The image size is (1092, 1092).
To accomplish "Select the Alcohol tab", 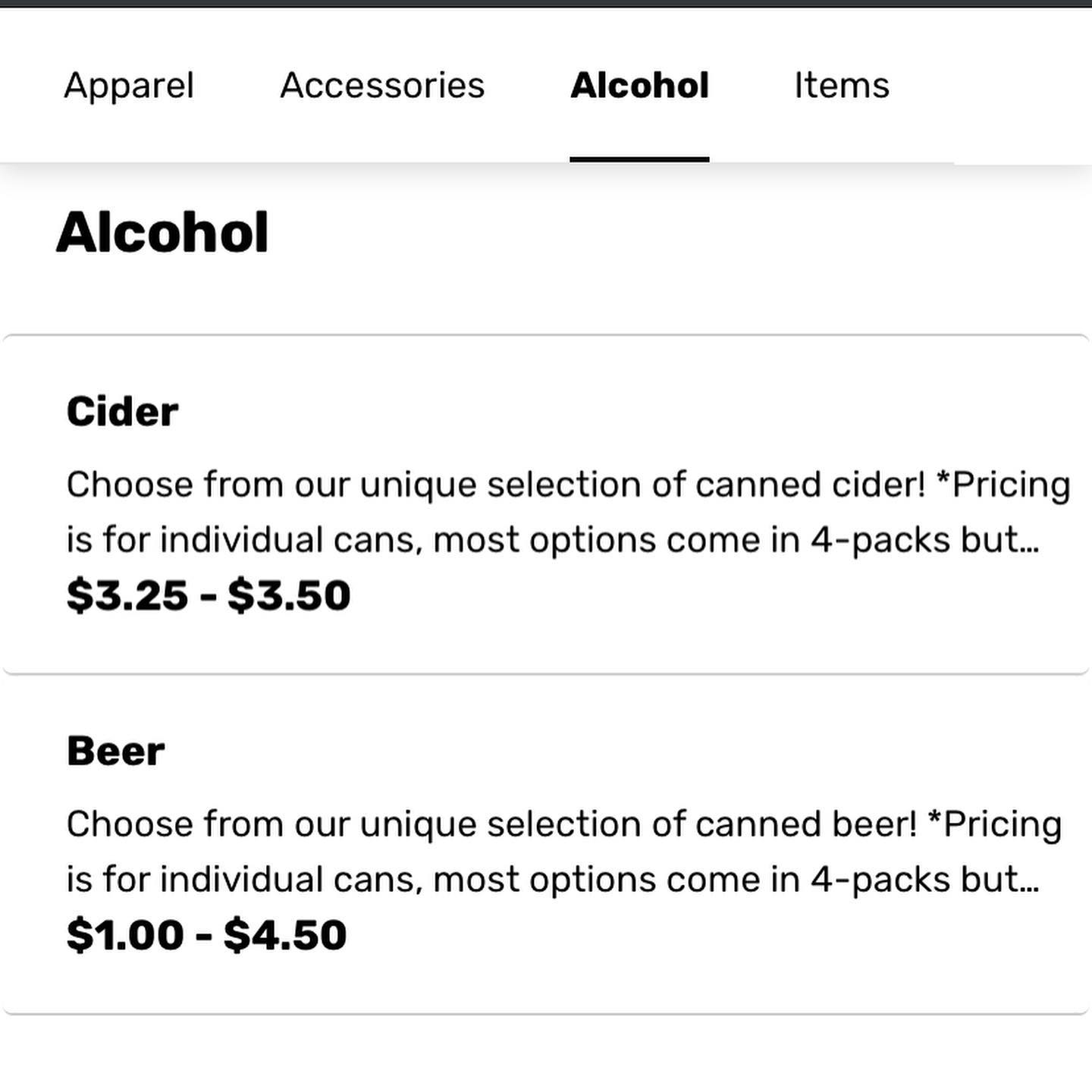I will tap(639, 85).
